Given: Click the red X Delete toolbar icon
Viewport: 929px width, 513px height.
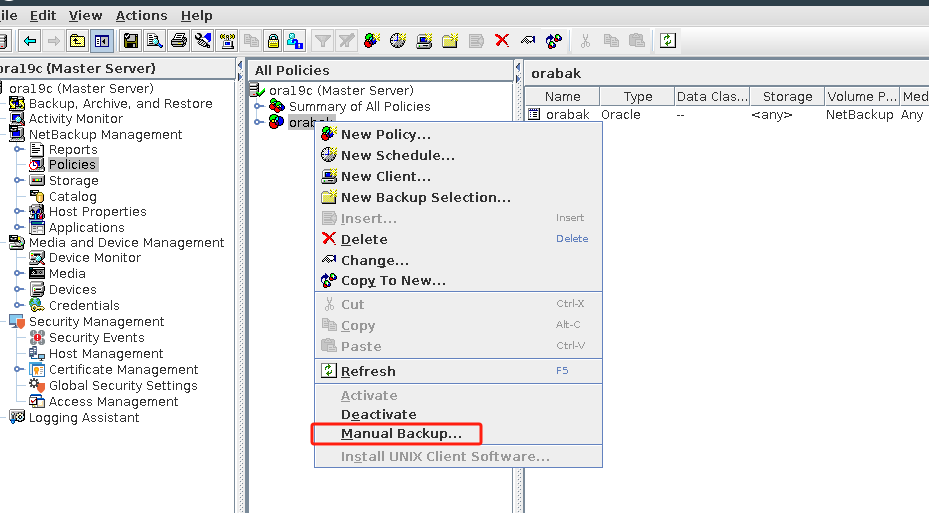Looking at the screenshot, I should [x=502, y=41].
